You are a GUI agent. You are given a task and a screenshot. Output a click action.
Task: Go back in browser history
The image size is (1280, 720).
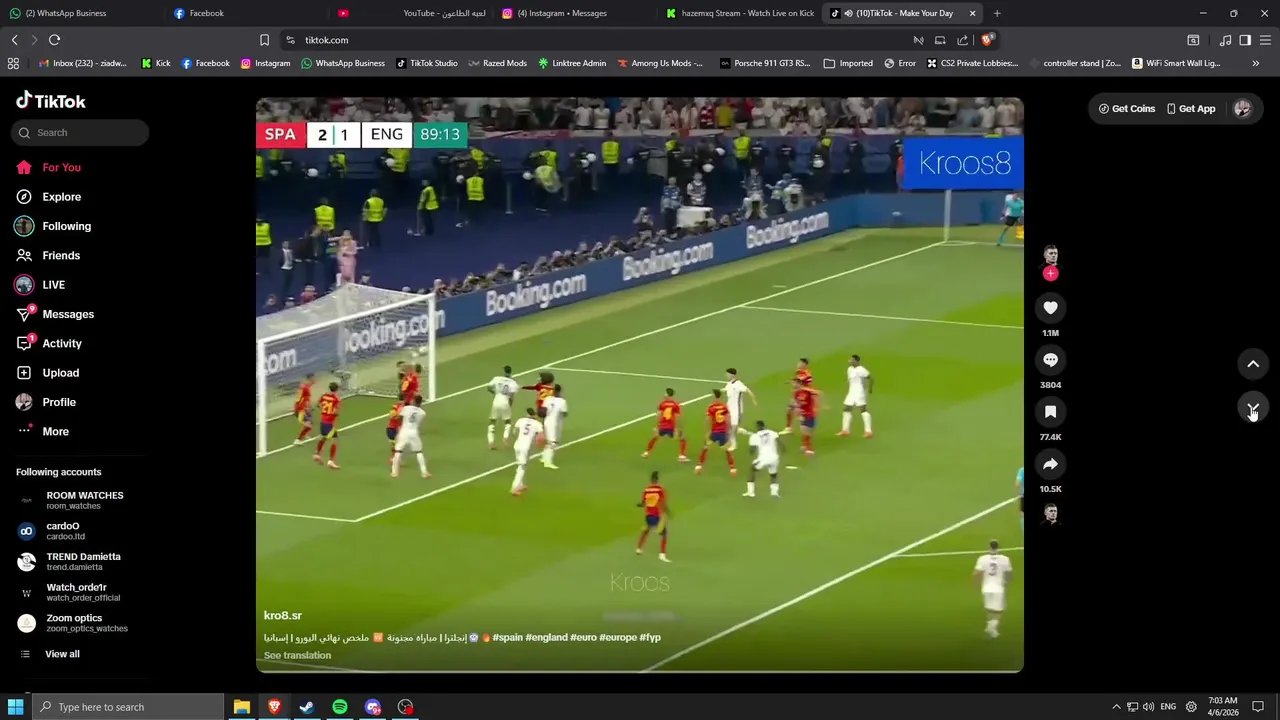(x=14, y=40)
